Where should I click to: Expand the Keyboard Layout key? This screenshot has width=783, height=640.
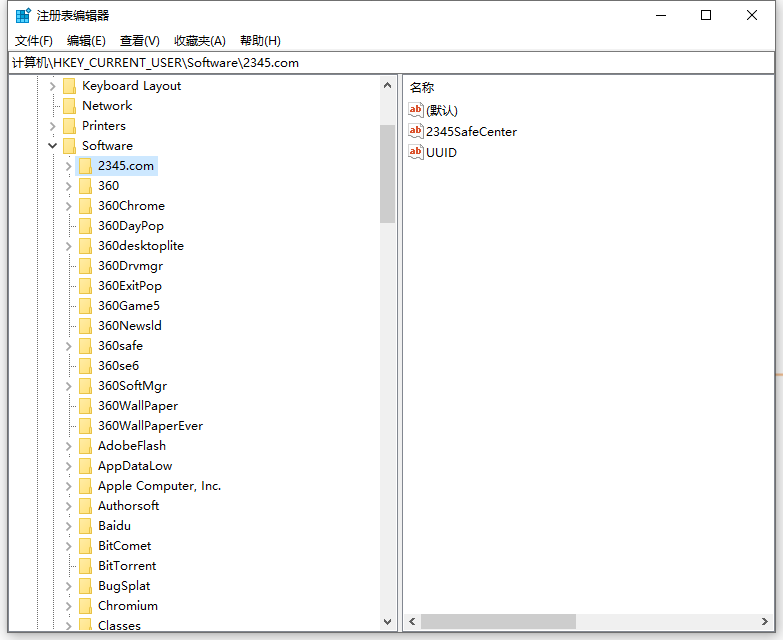[x=52, y=86]
